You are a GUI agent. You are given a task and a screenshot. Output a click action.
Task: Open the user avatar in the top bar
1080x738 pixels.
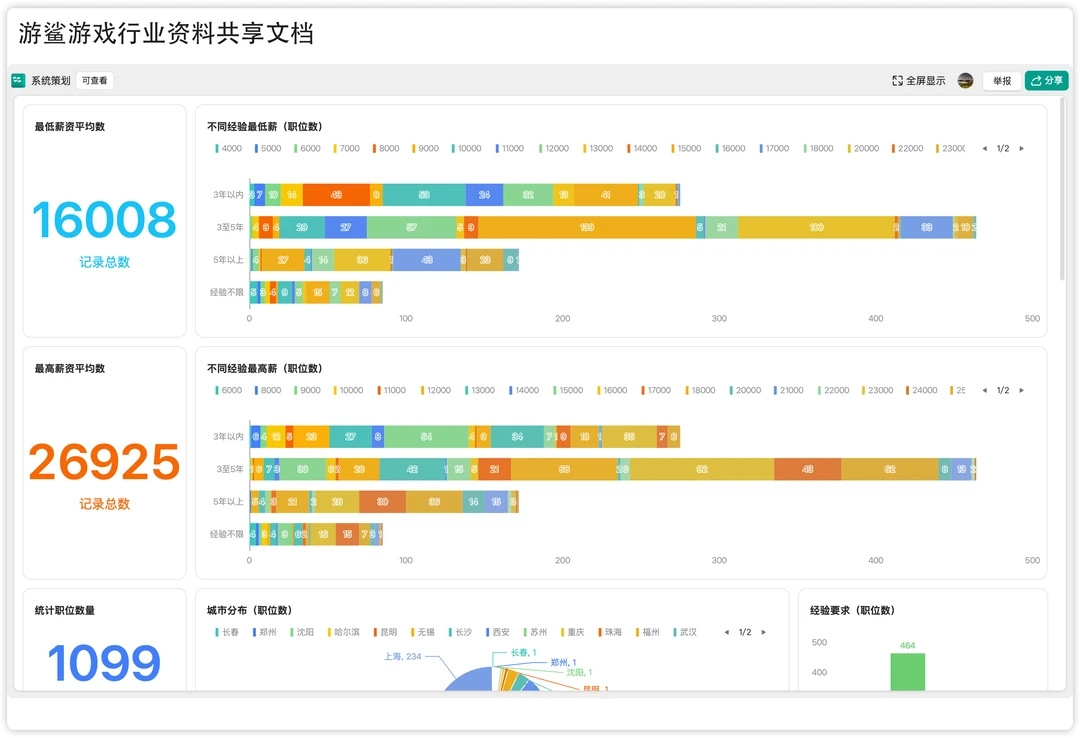[x=965, y=81]
